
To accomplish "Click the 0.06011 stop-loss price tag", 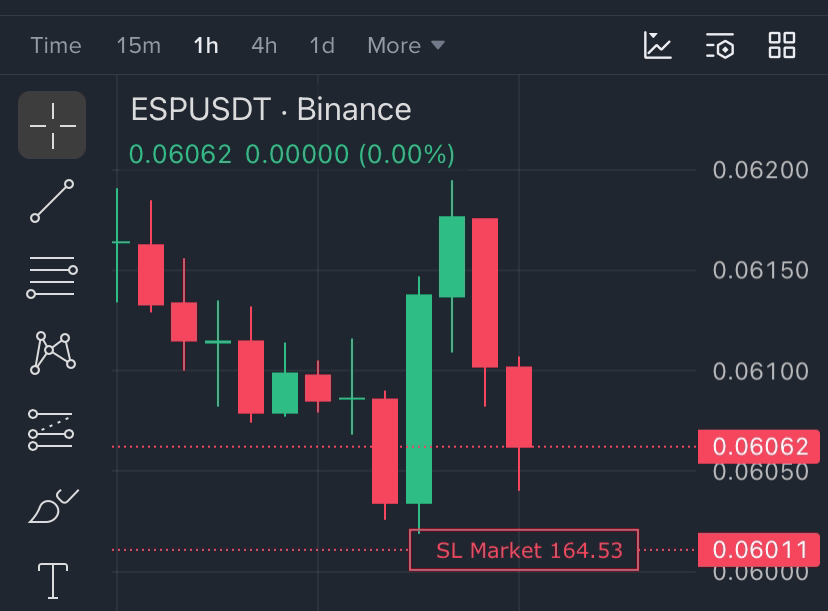I will coord(759,550).
